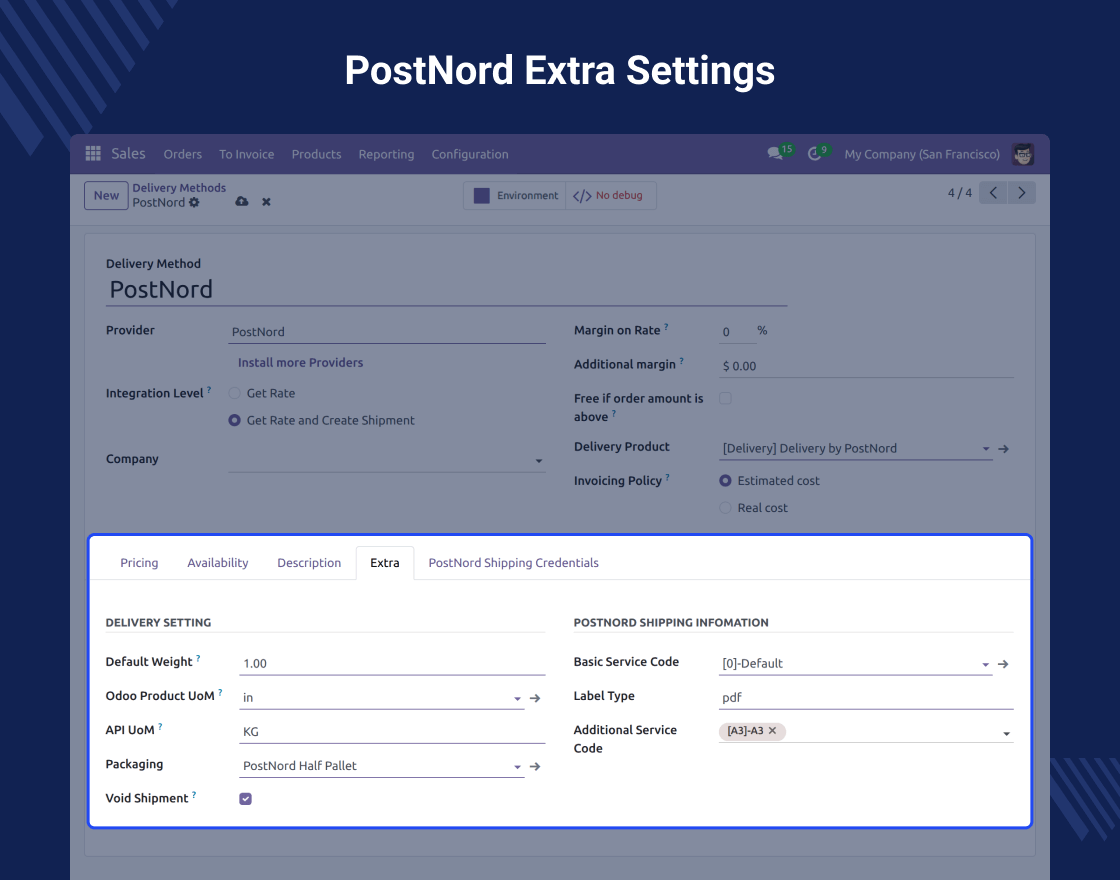
Task: Show Void Shipment help tooltip icon
Action: [x=194, y=795]
